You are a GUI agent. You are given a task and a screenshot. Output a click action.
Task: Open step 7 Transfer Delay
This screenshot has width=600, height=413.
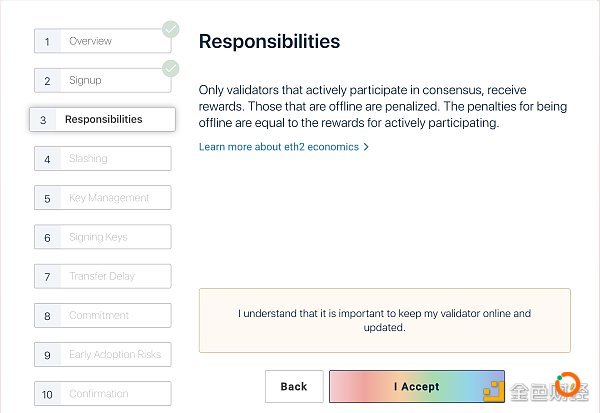coord(103,276)
